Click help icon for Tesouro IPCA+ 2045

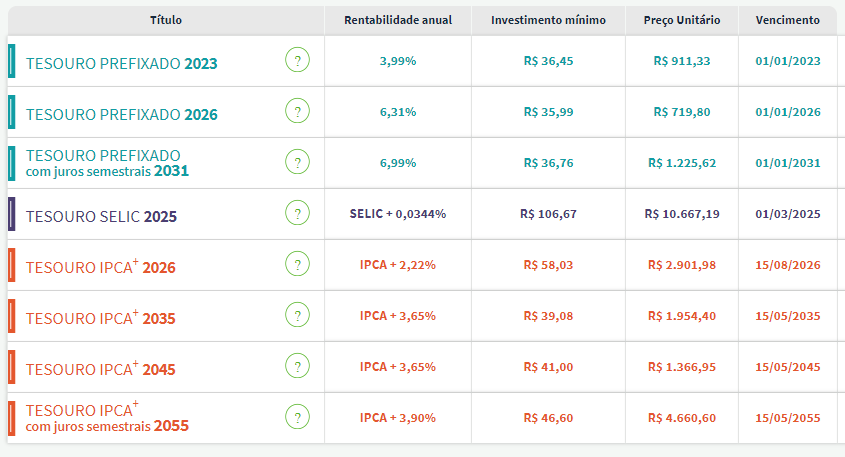tap(297, 367)
